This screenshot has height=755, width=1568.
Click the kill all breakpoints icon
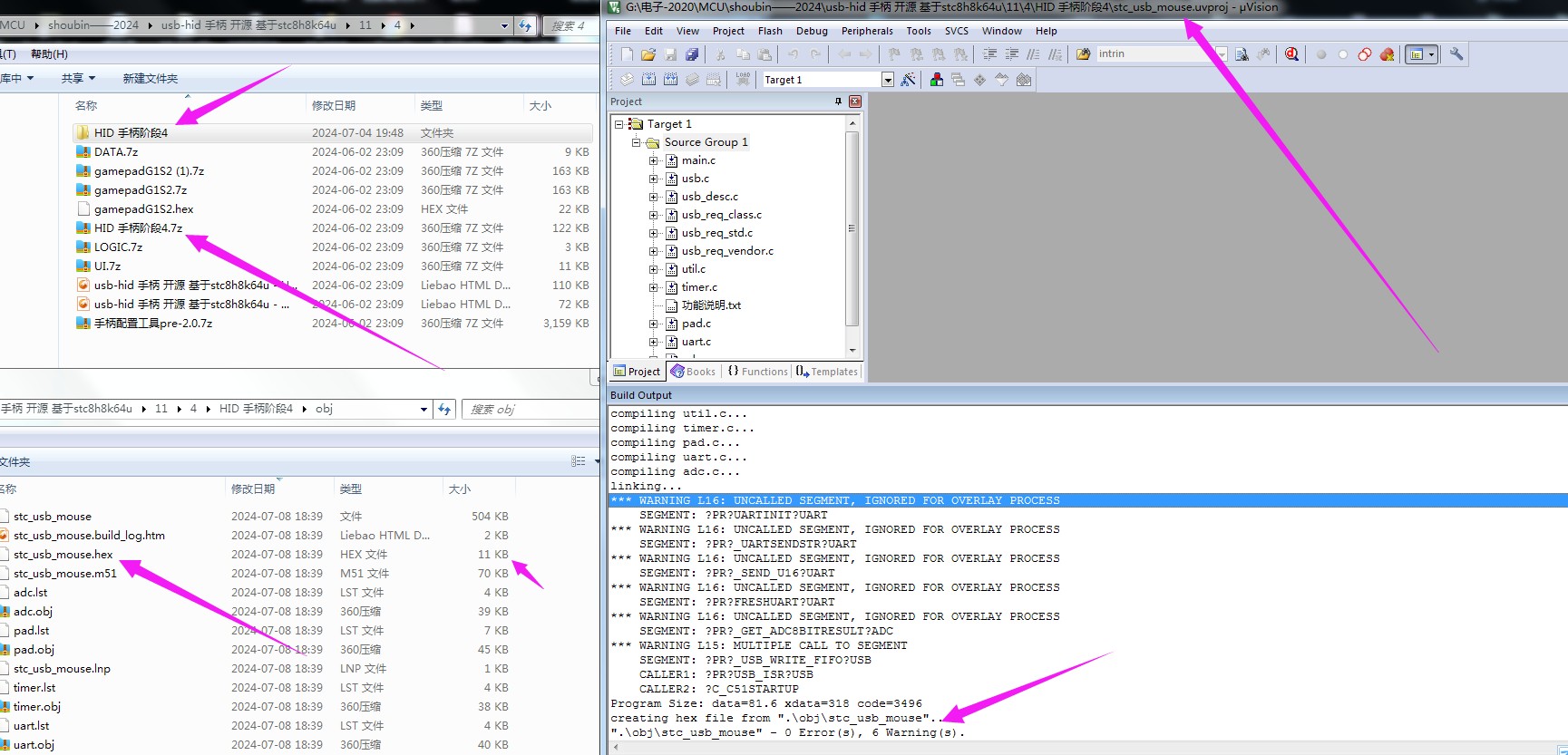click(1387, 54)
